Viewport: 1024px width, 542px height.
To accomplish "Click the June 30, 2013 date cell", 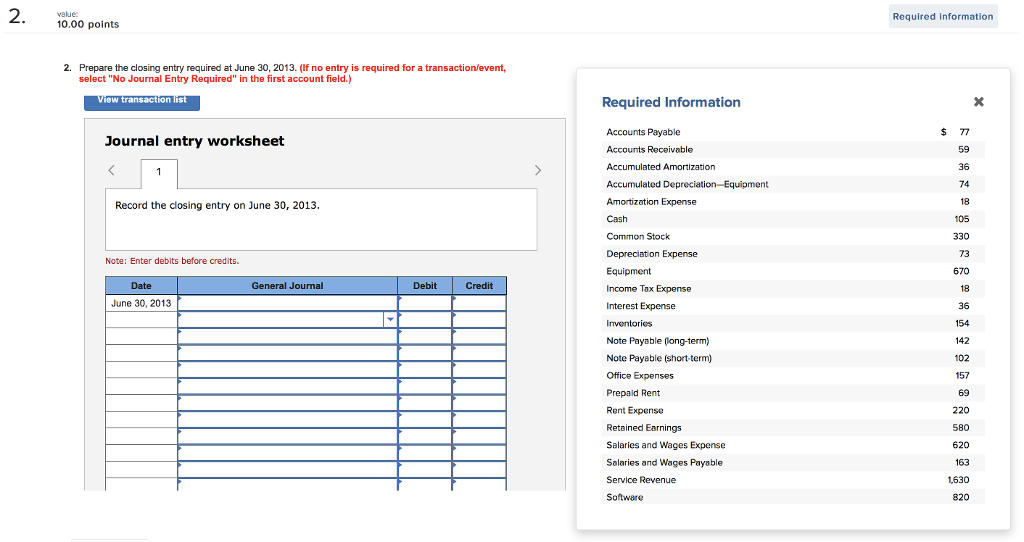I will [141, 303].
